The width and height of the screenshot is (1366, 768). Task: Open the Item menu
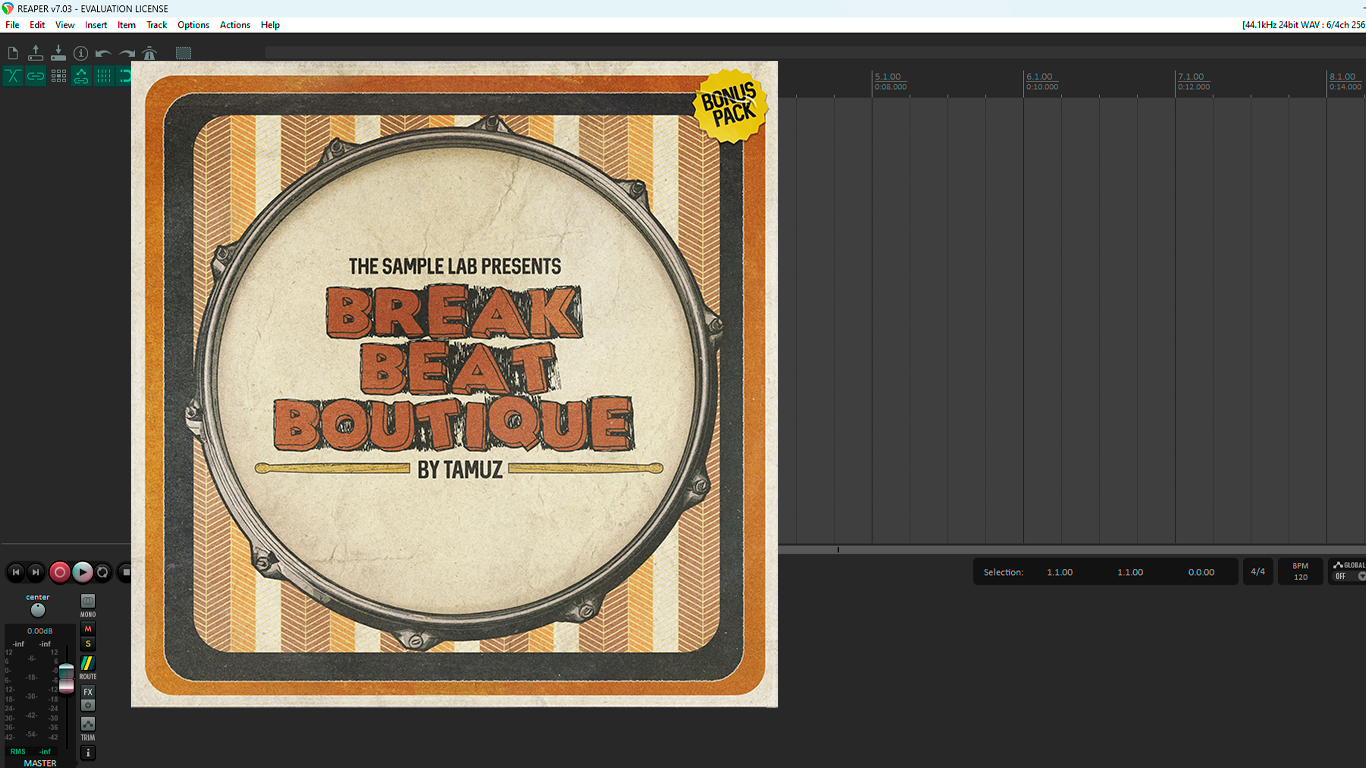point(127,25)
